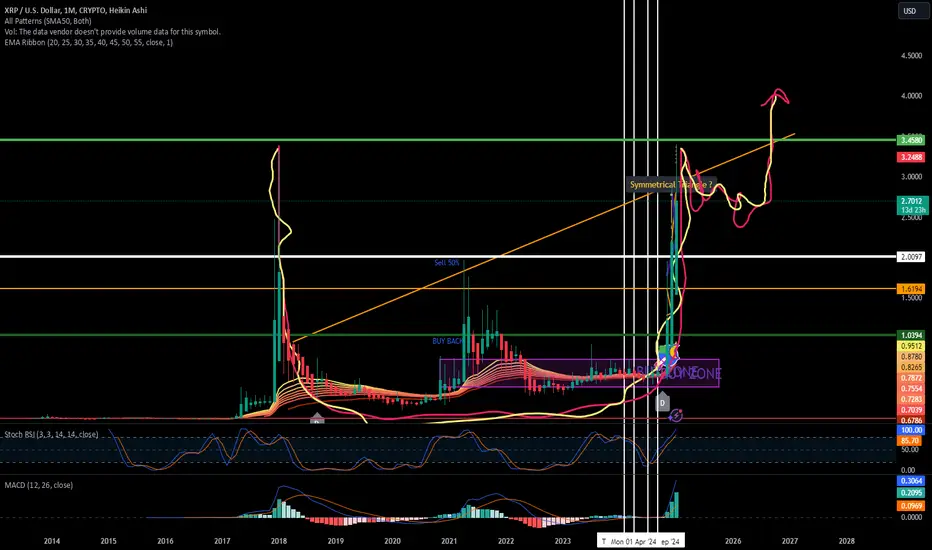Click the 1.5000 price axis tick

911,298
